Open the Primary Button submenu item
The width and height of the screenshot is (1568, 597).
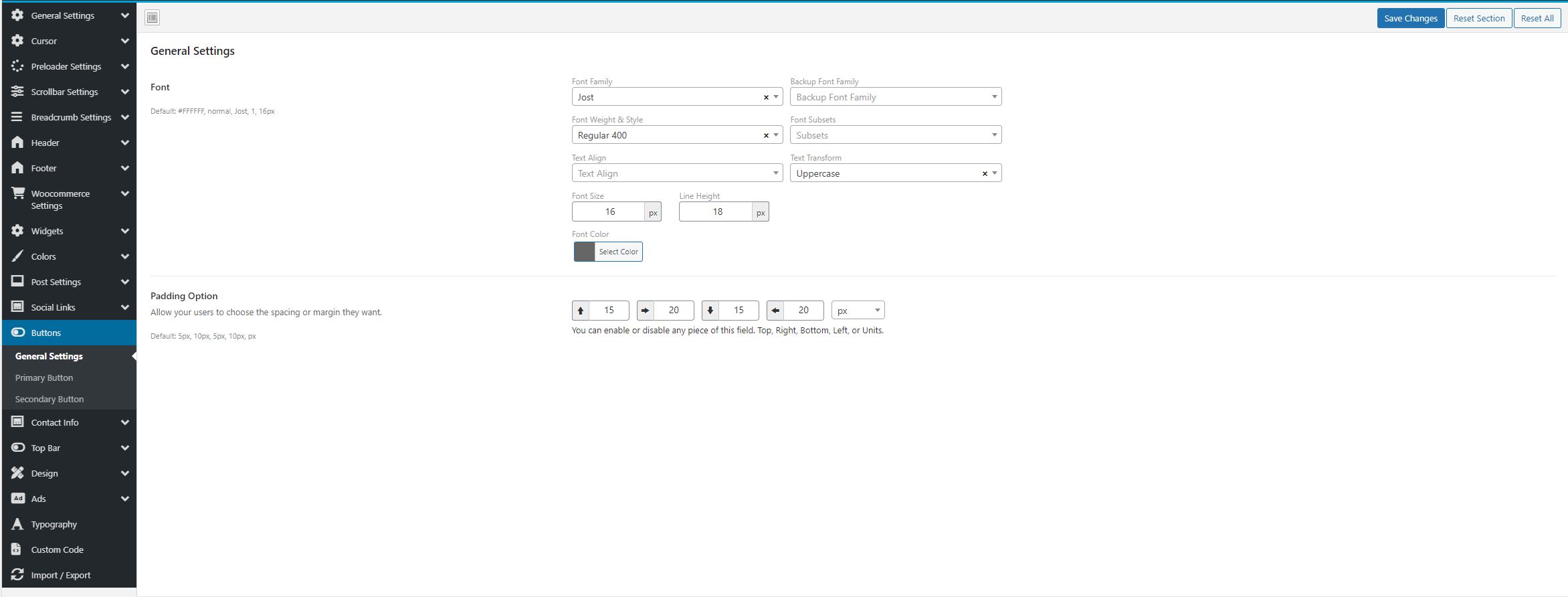pyautogui.click(x=44, y=377)
